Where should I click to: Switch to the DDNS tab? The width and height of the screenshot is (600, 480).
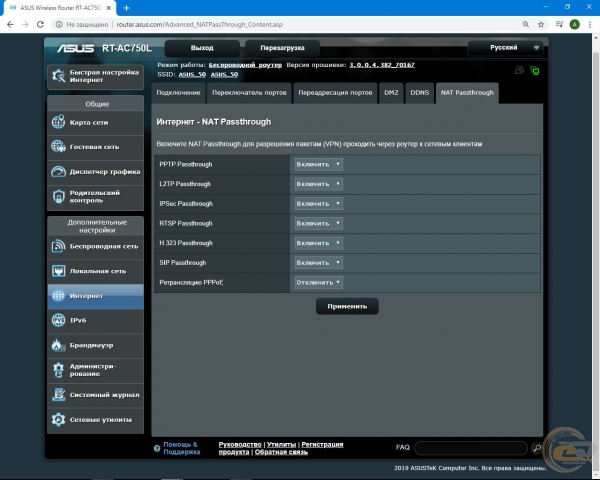(x=420, y=92)
